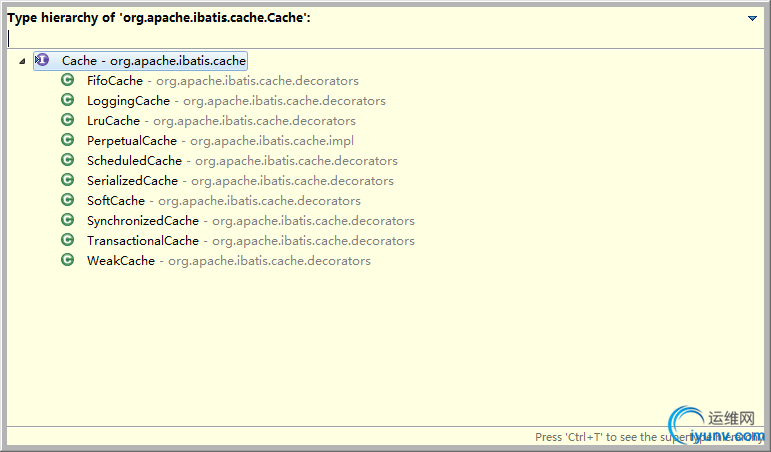Click the SynchronizedCache class icon
Screen dimensions: 771x452
tap(67, 220)
